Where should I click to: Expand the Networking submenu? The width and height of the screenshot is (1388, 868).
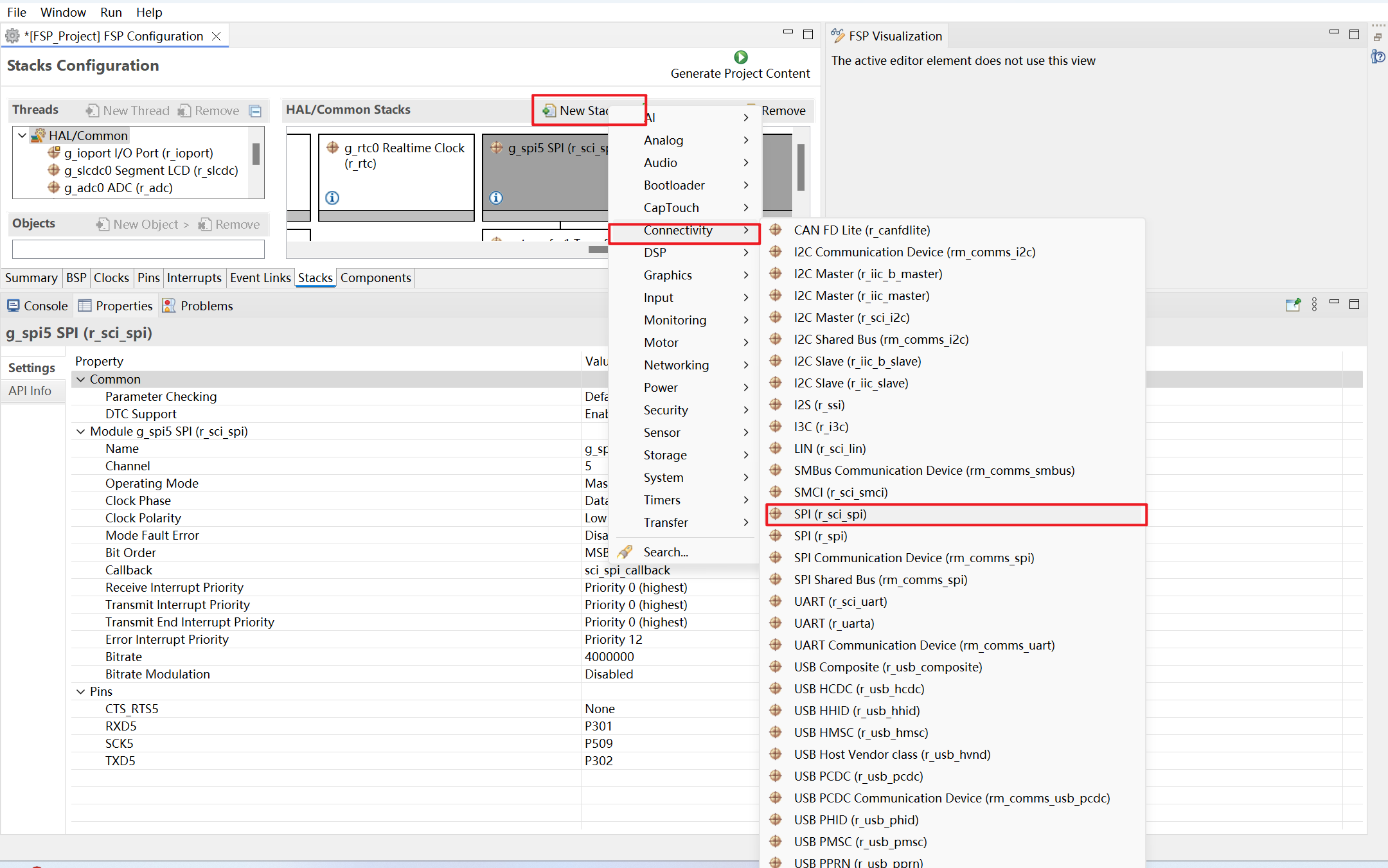pyautogui.click(x=685, y=365)
